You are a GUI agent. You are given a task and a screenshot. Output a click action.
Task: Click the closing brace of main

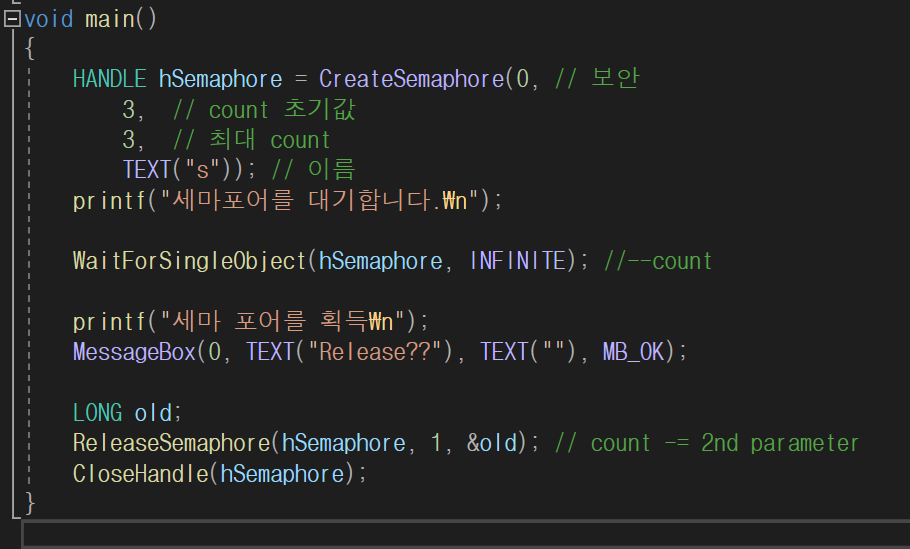pos(30,503)
